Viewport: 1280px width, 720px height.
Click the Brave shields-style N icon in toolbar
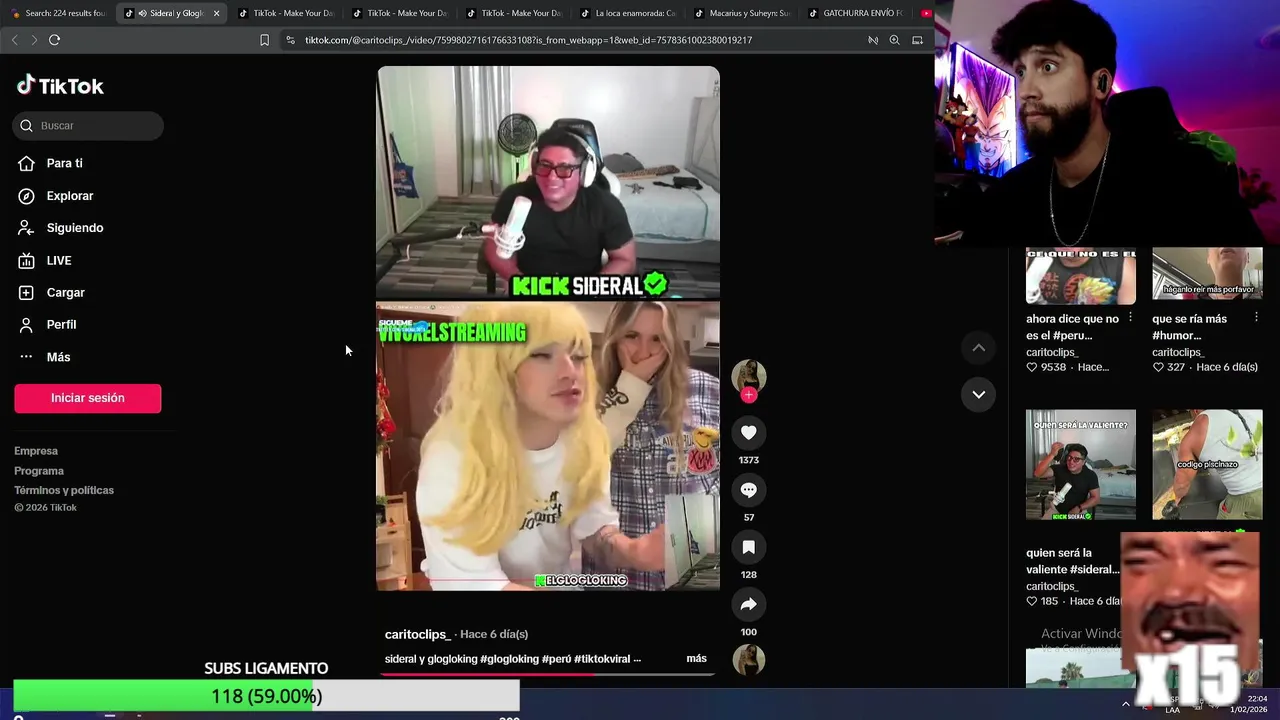(x=873, y=40)
